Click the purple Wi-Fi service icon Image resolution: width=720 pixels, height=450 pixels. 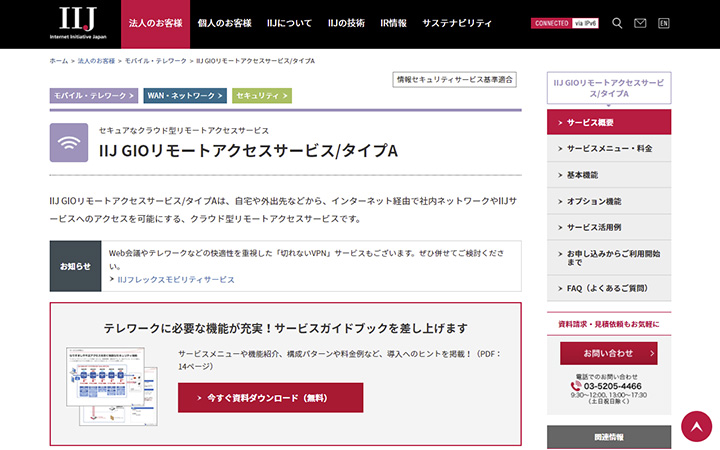point(69,142)
